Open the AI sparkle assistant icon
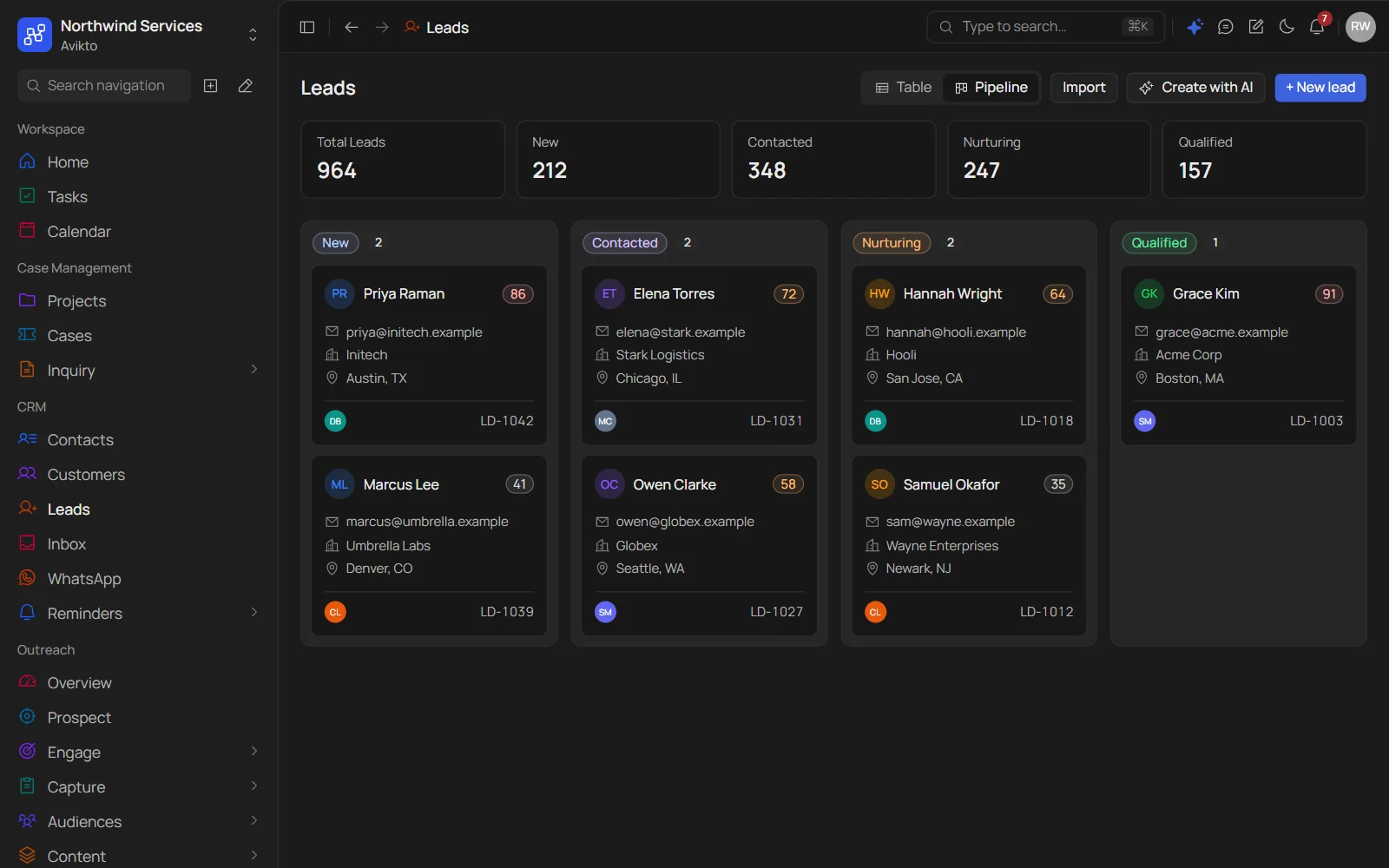Viewport: 1389px width, 868px height. coord(1195,27)
